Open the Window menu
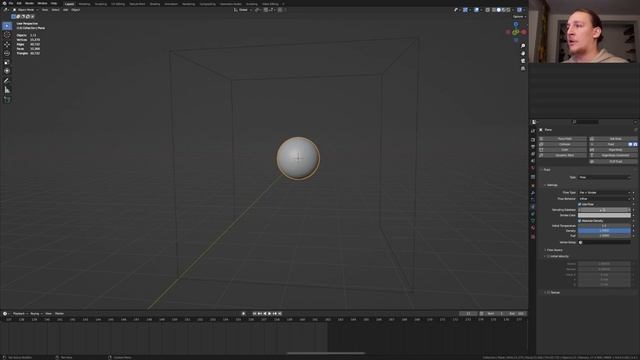 [x=42, y=3]
